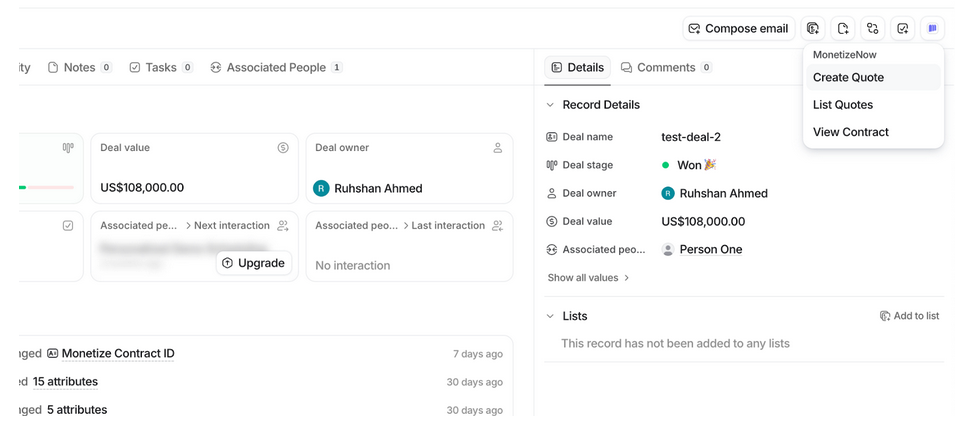Screen dimensions: 959x429
Task: Collapse the Record Details section
Action: [549, 105]
